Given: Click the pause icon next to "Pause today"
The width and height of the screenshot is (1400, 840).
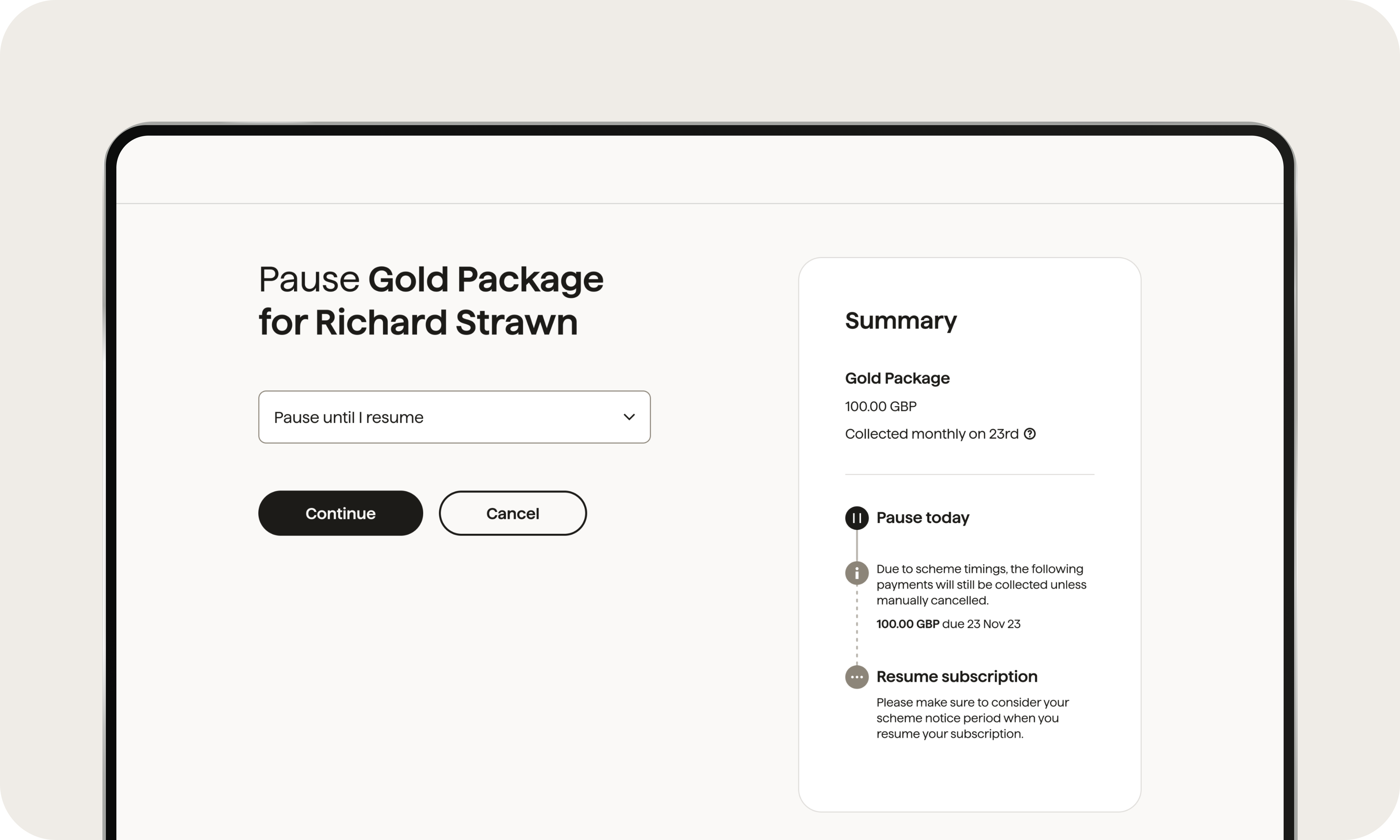Looking at the screenshot, I should (857, 518).
